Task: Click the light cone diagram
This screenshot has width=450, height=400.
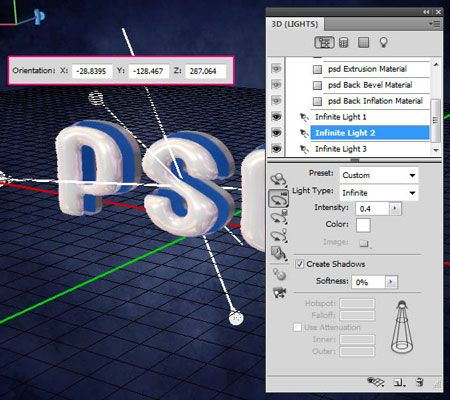Action: click(403, 327)
